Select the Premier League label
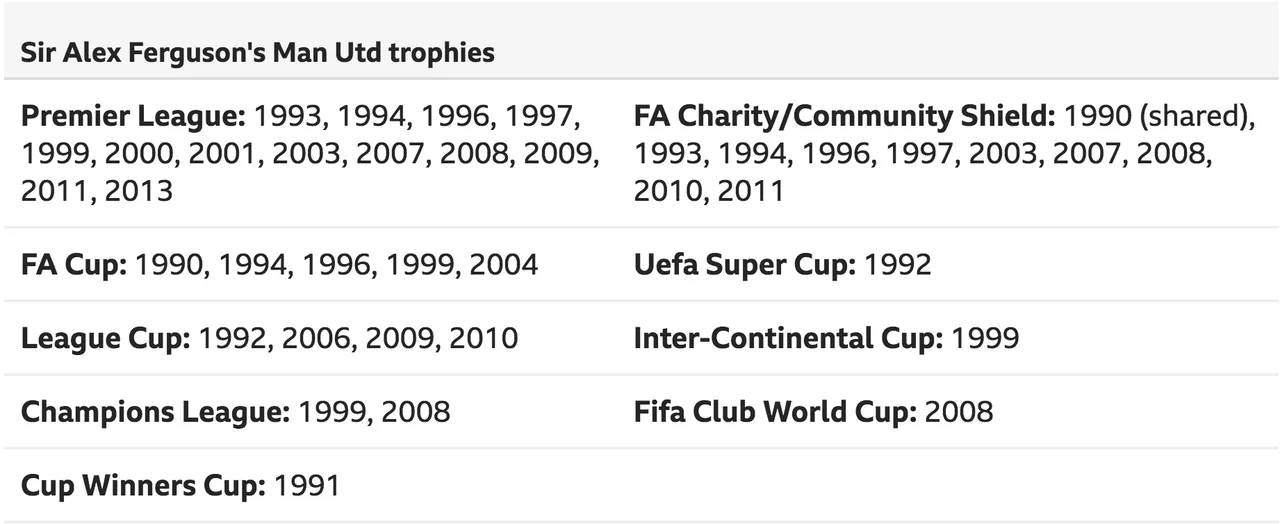Viewport: 1280px width, 524px height. 133,116
